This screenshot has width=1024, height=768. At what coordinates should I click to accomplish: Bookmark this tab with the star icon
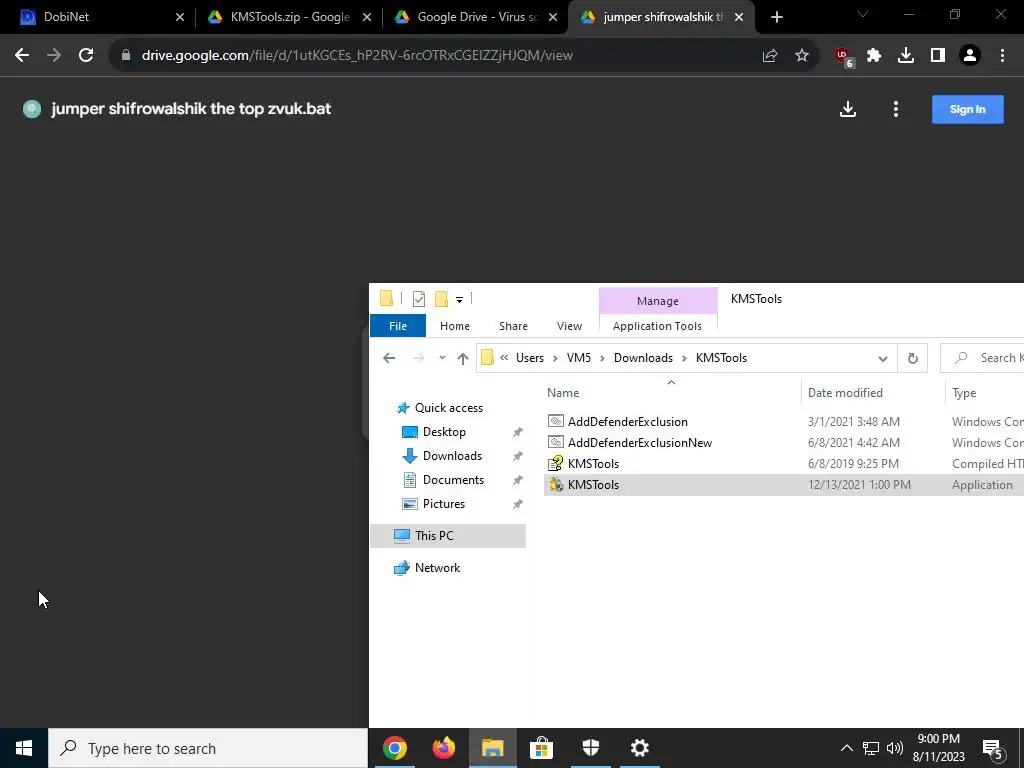tap(802, 56)
